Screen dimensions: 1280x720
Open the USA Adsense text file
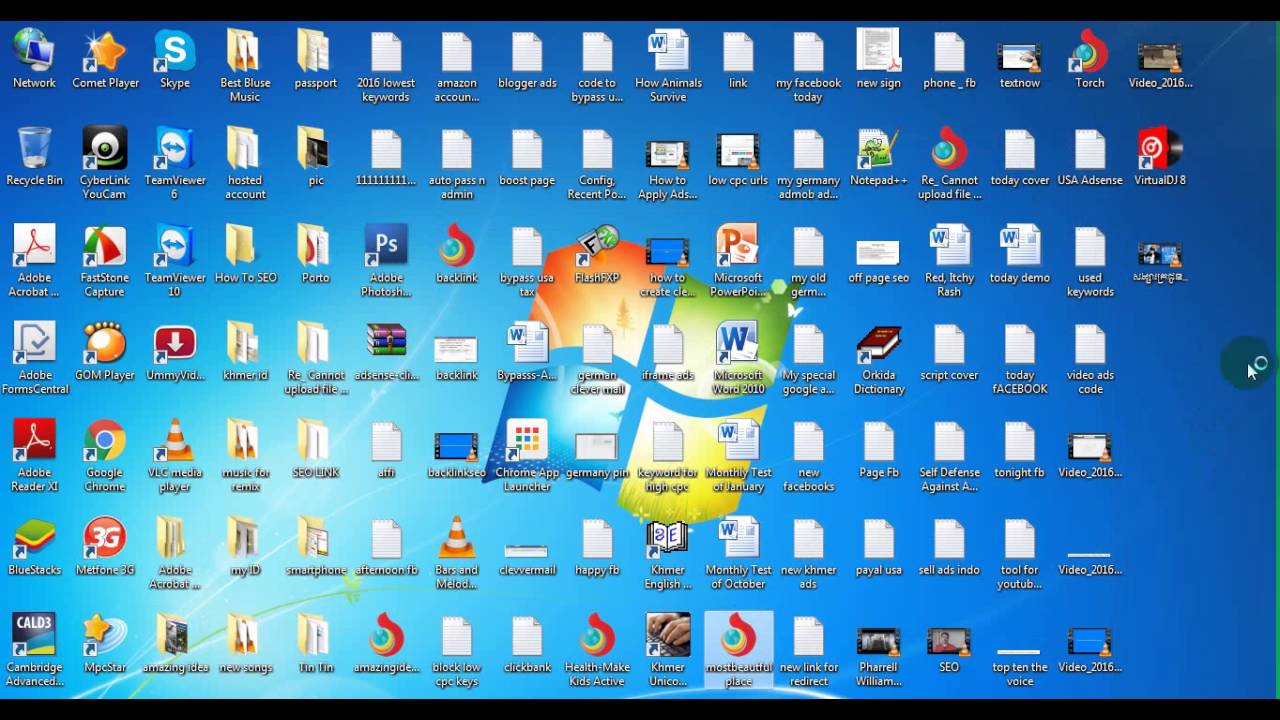(x=1090, y=157)
